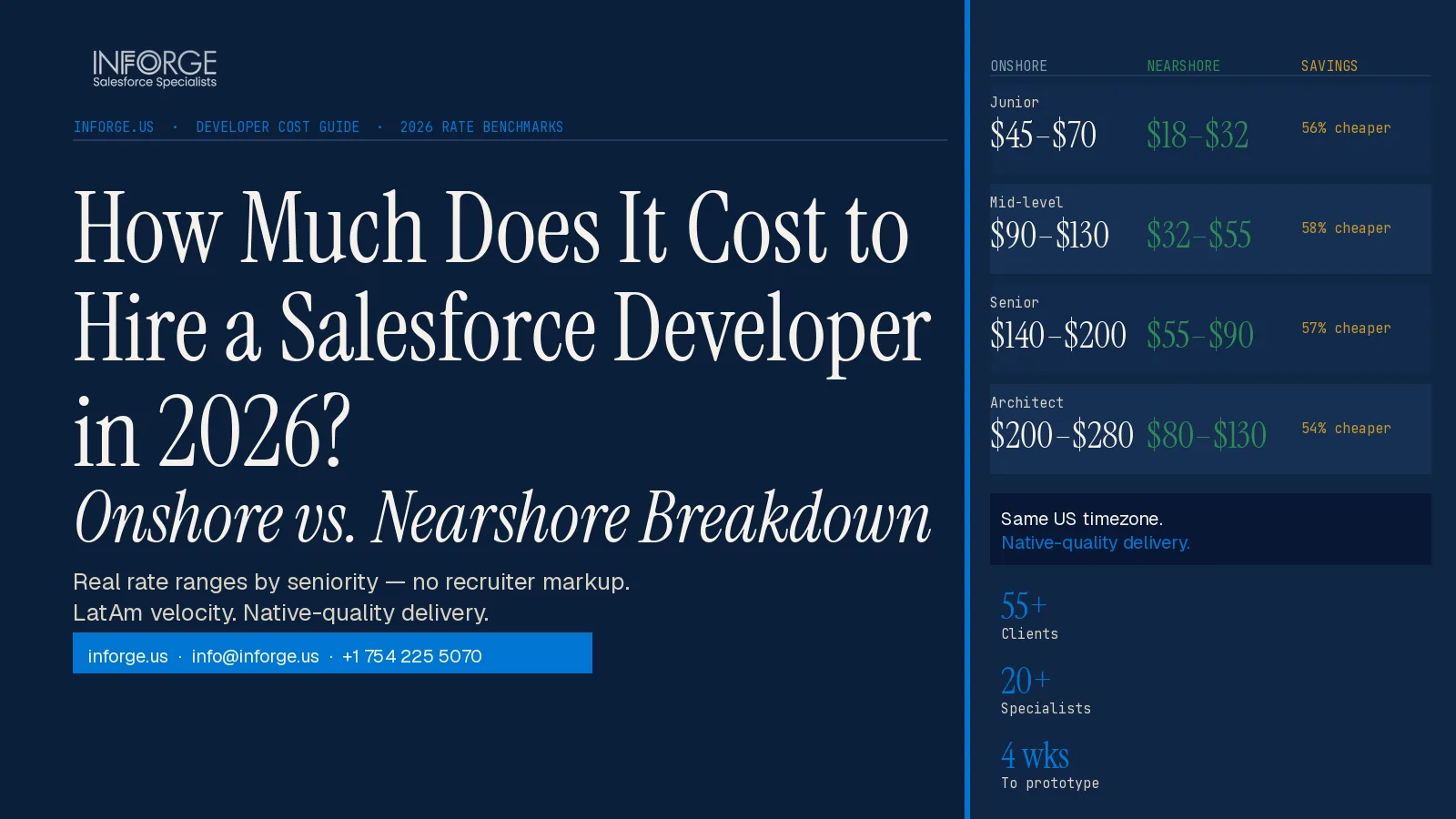Click the Mid-level row label
This screenshot has width=1456, height=819.
coord(1026,203)
